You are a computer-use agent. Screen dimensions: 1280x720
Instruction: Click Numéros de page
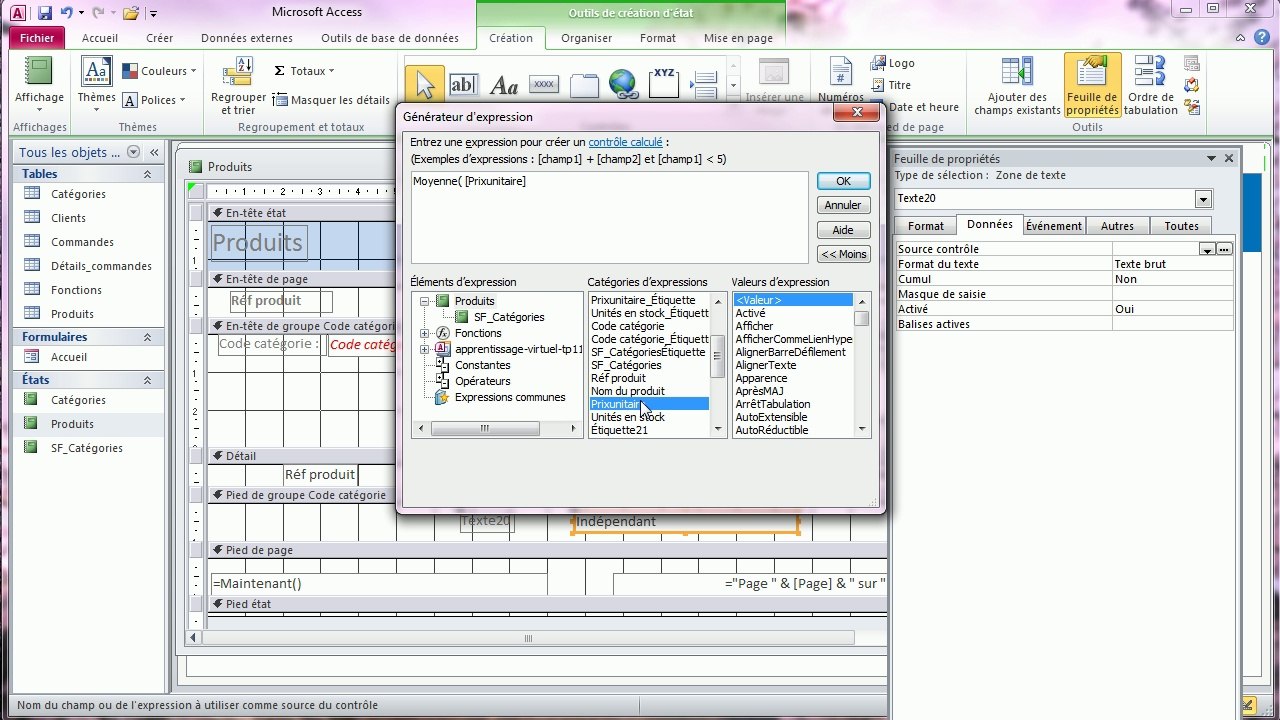[840, 82]
